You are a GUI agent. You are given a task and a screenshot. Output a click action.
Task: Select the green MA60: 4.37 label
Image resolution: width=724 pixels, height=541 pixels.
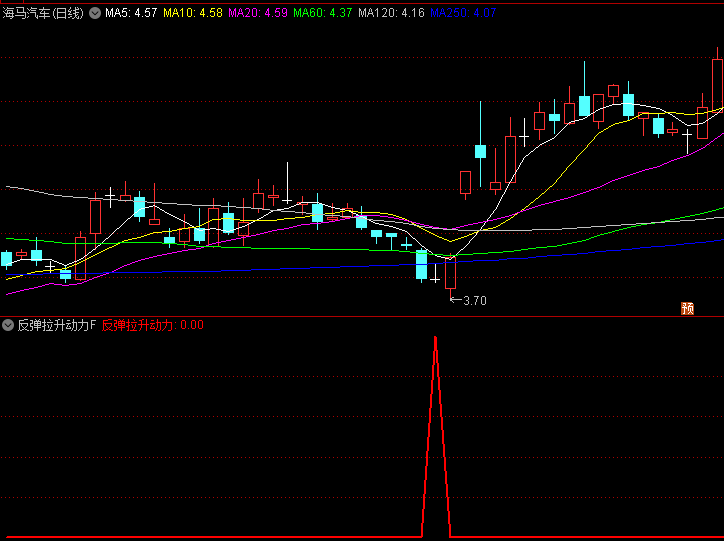pyautogui.click(x=323, y=13)
